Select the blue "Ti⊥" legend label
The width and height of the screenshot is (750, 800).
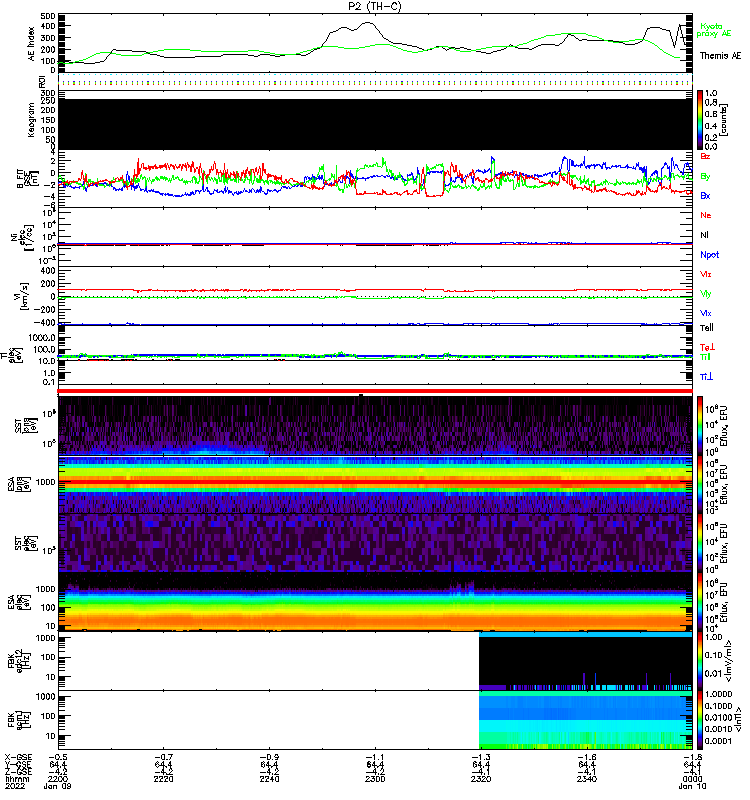click(x=706, y=377)
